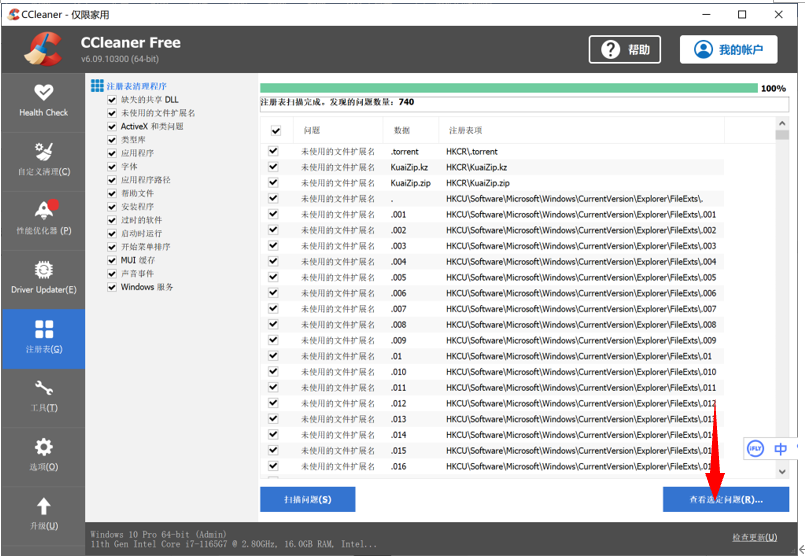Toggle 开始菜单排序 checkbox
Image resolution: width=805 pixels, height=558 pixels.
point(112,247)
